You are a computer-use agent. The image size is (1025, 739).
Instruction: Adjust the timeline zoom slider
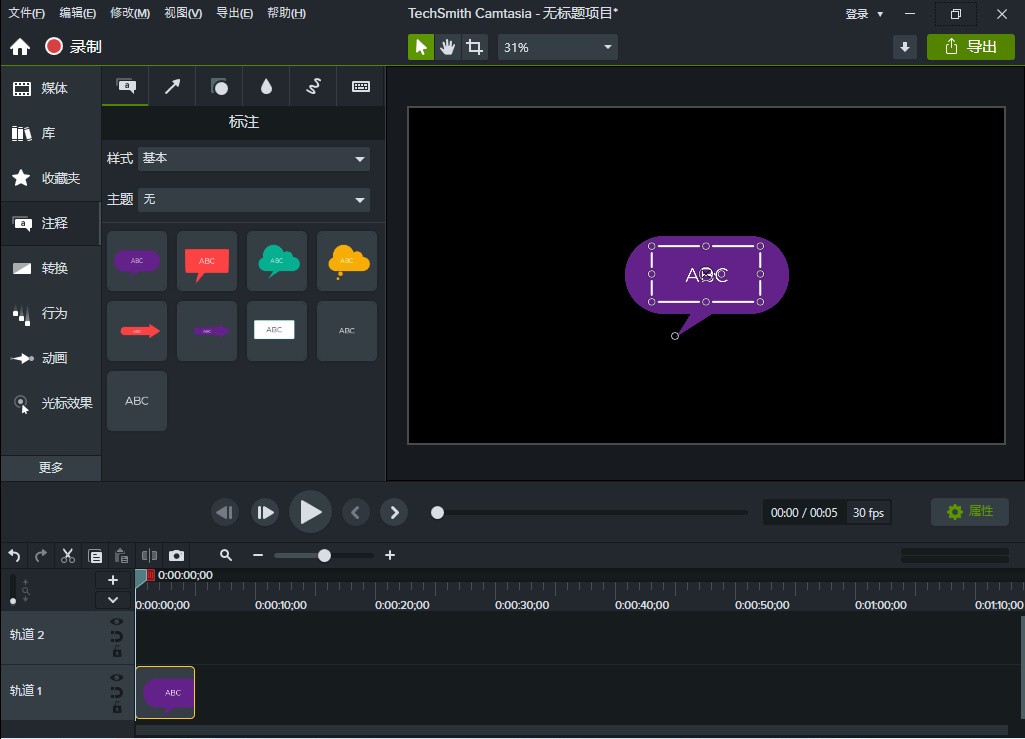[324, 555]
